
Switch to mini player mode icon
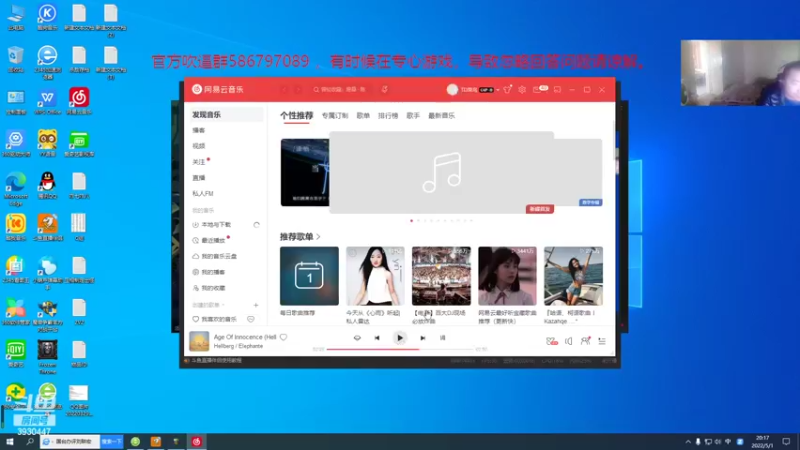pos(557,89)
